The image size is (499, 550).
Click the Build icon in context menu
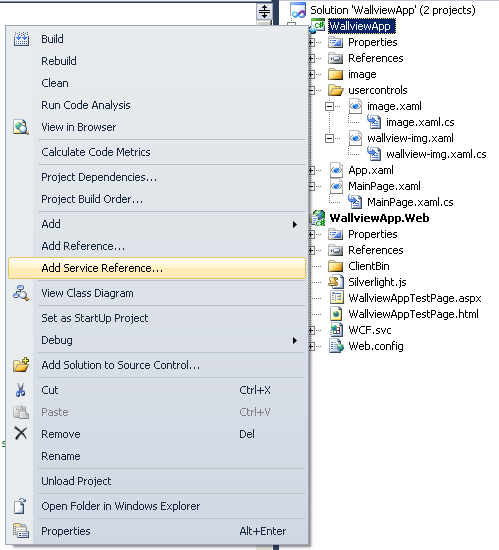(21, 39)
